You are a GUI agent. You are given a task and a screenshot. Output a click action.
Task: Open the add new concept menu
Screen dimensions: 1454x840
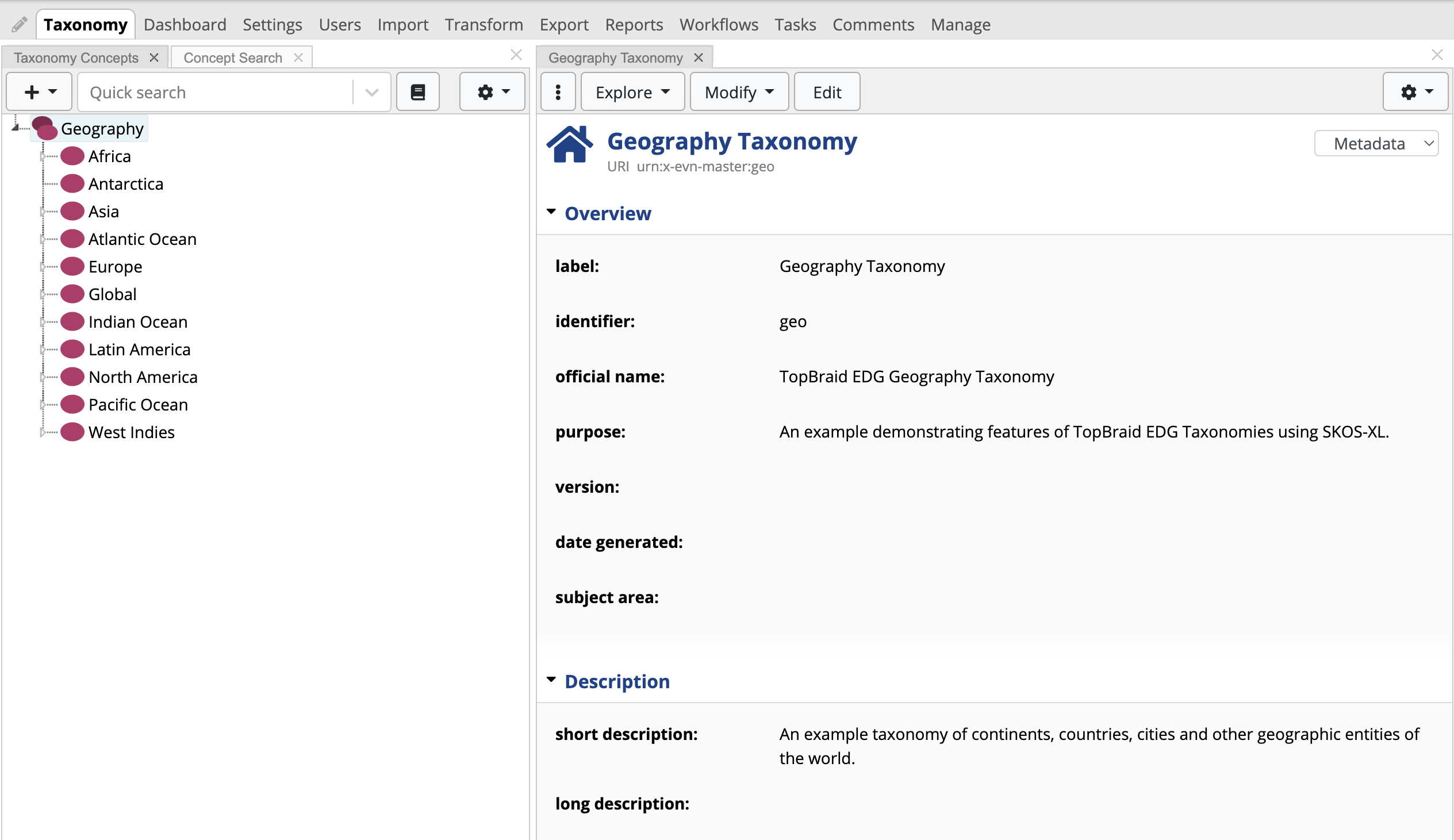click(x=38, y=91)
